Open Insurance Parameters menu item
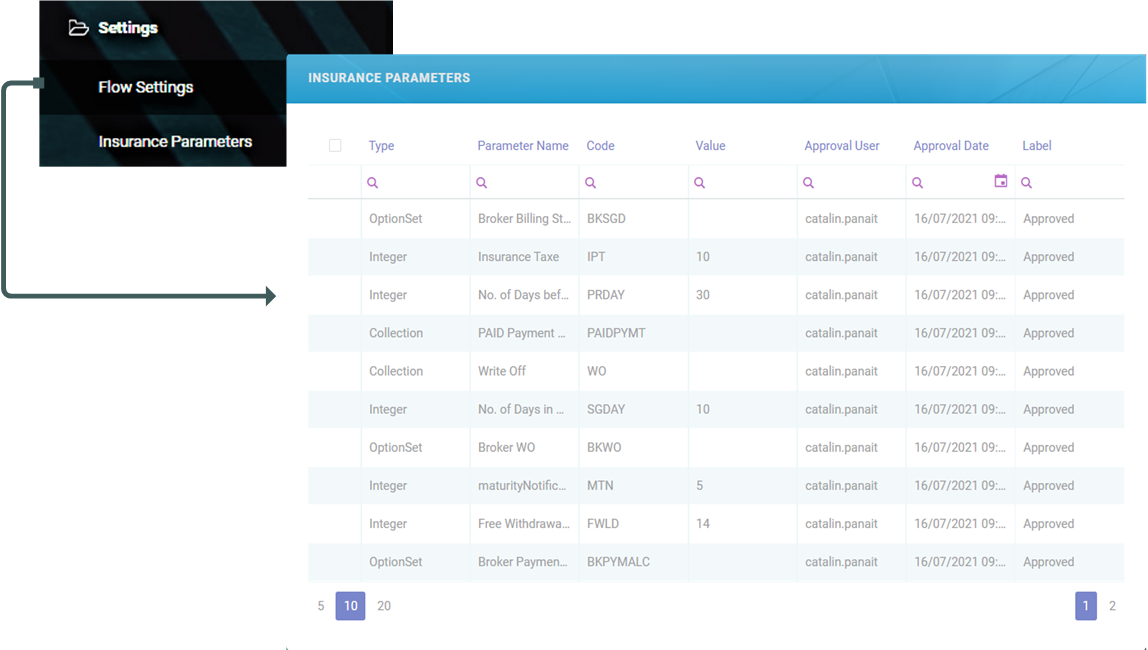1148x650 pixels. pyautogui.click(x=175, y=142)
